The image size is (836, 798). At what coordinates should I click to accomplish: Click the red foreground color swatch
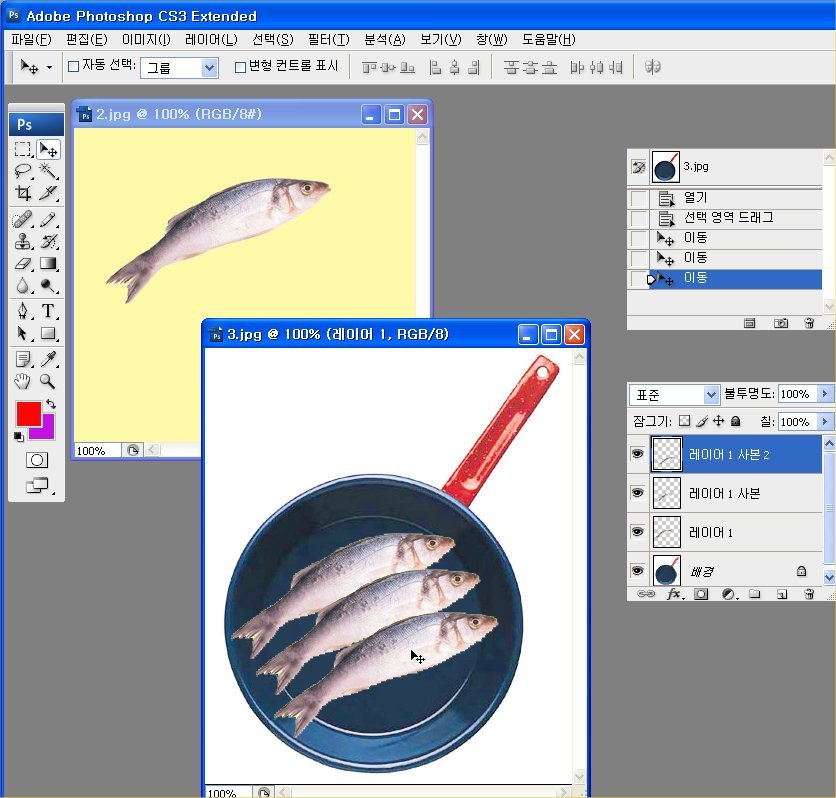tap(27, 413)
